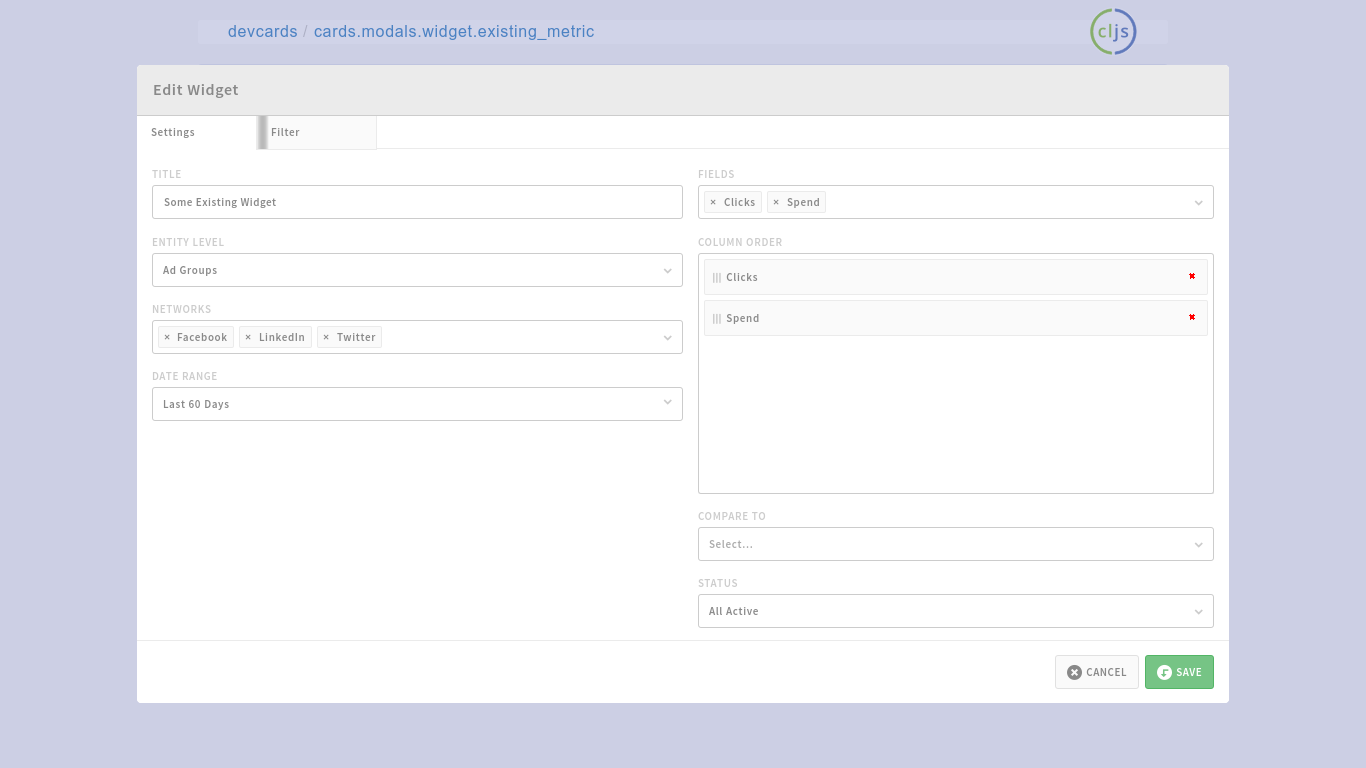Remove the Clicks tag from Fields
The image size is (1366, 768).
click(713, 202)
